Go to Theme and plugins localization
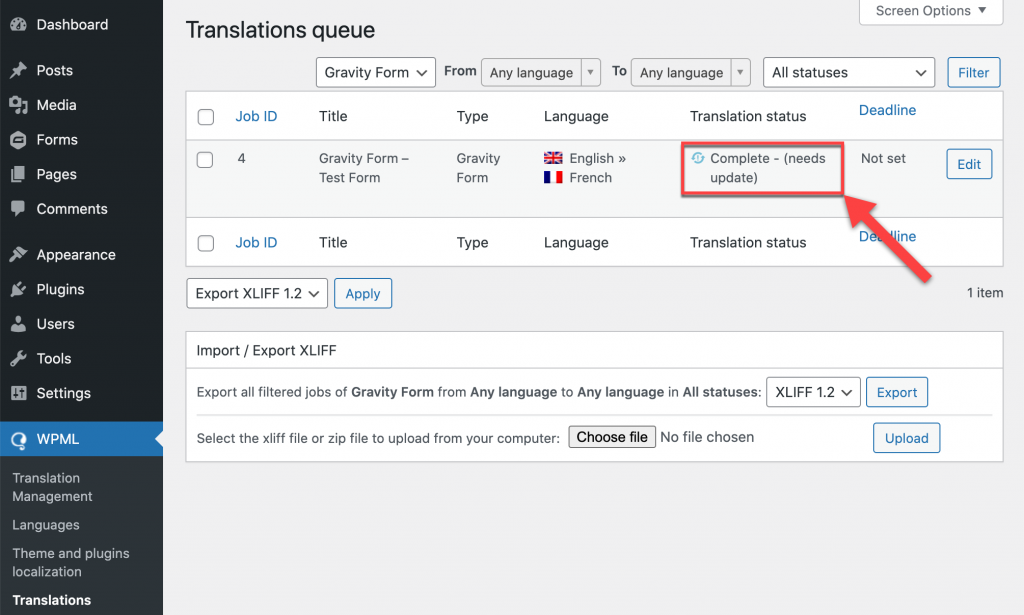The image size is (1024, 615). point(71,562)
